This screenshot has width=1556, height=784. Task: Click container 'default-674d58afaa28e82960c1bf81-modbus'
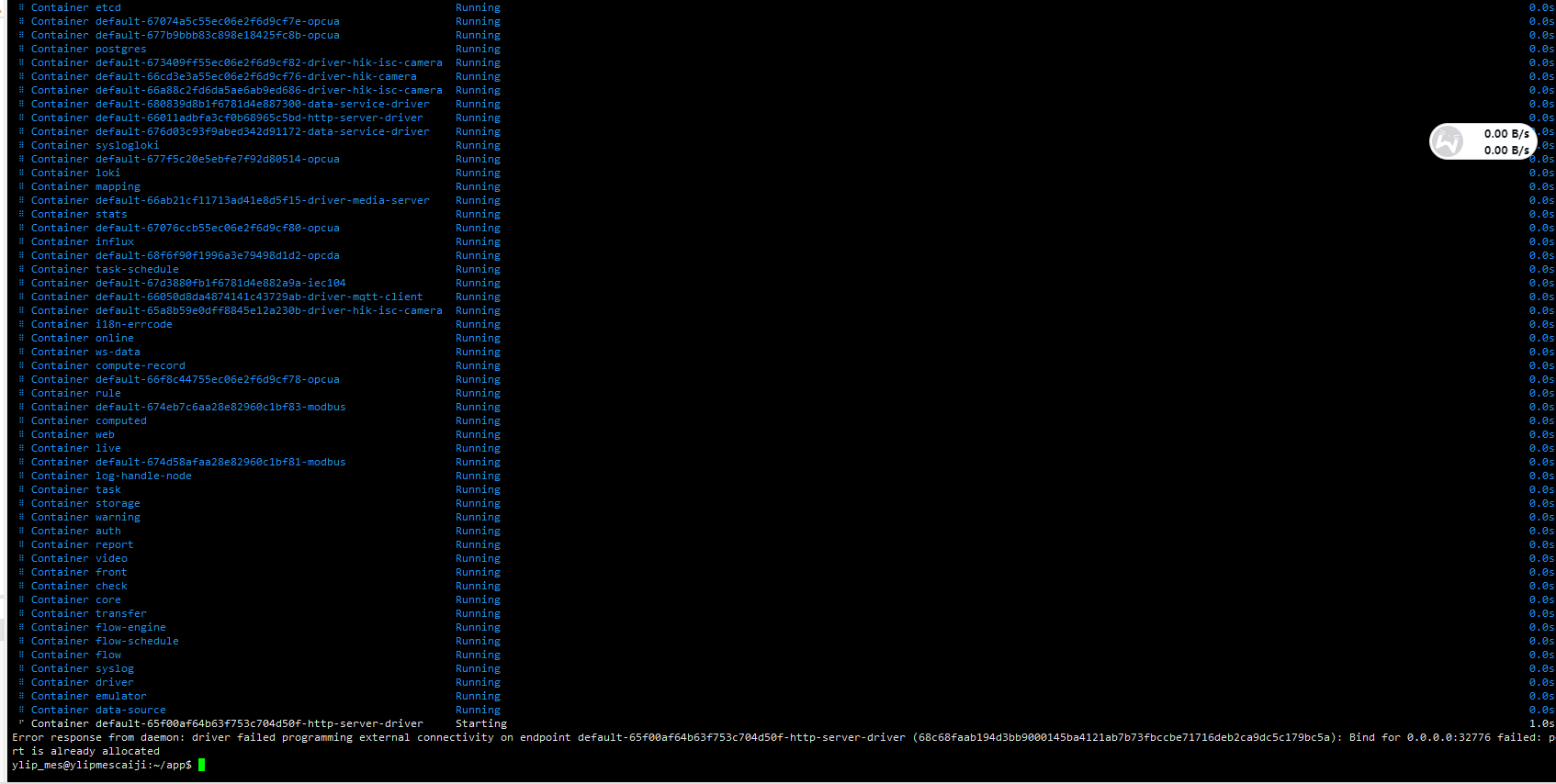220,462
